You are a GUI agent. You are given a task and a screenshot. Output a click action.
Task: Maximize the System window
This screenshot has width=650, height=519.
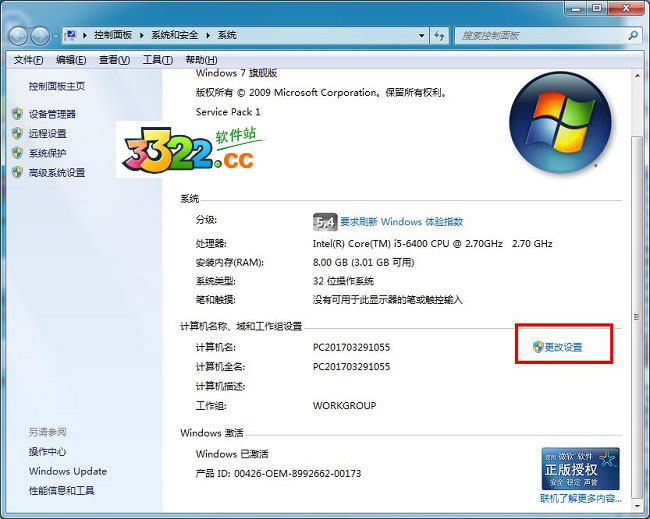(x=597, y=8)
